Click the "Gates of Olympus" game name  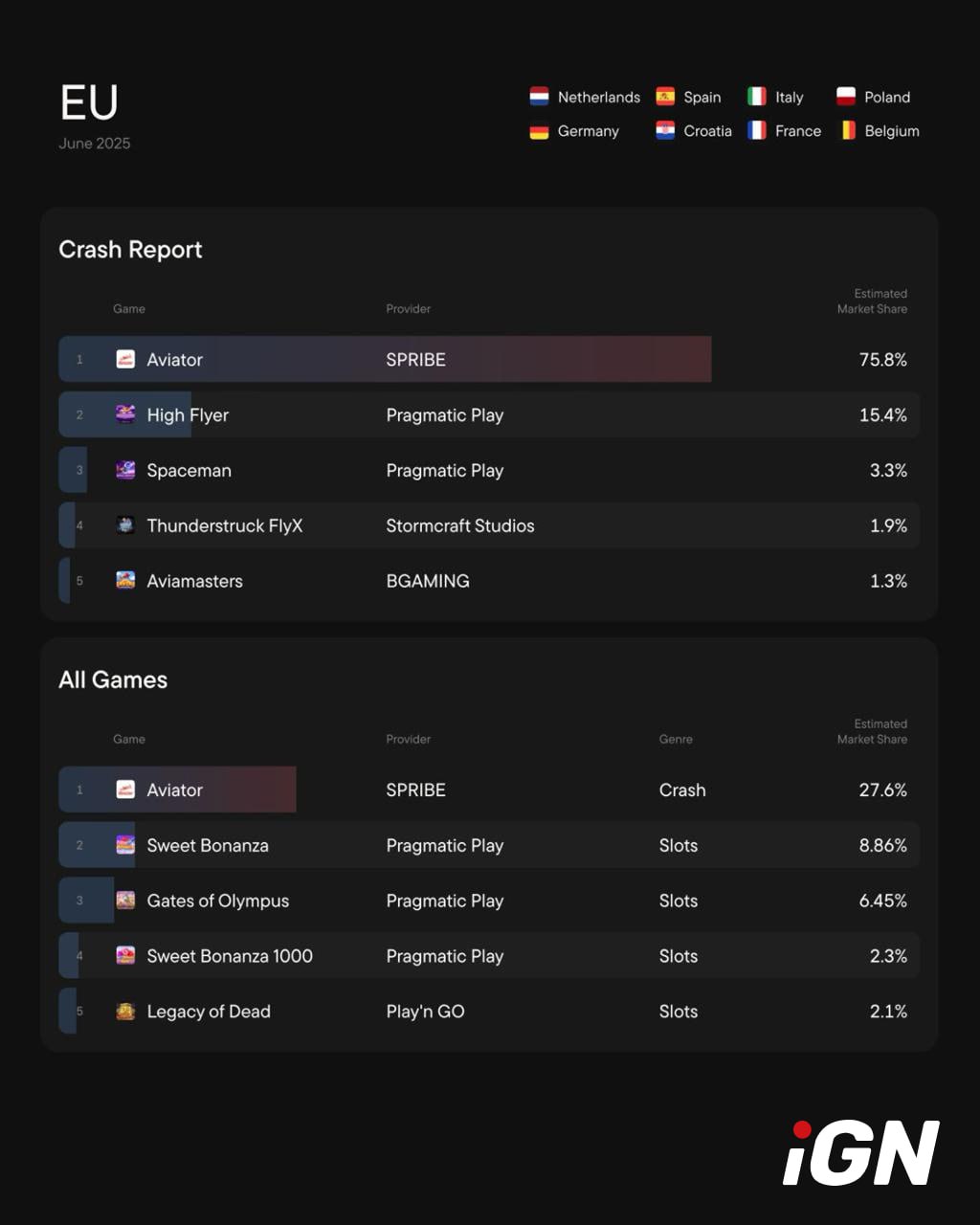pyautogui.click(x=218, y=902)
